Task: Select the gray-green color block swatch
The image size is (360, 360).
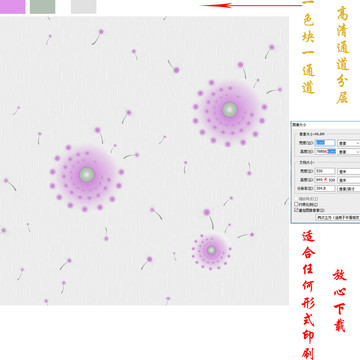Action: point(42,7)
